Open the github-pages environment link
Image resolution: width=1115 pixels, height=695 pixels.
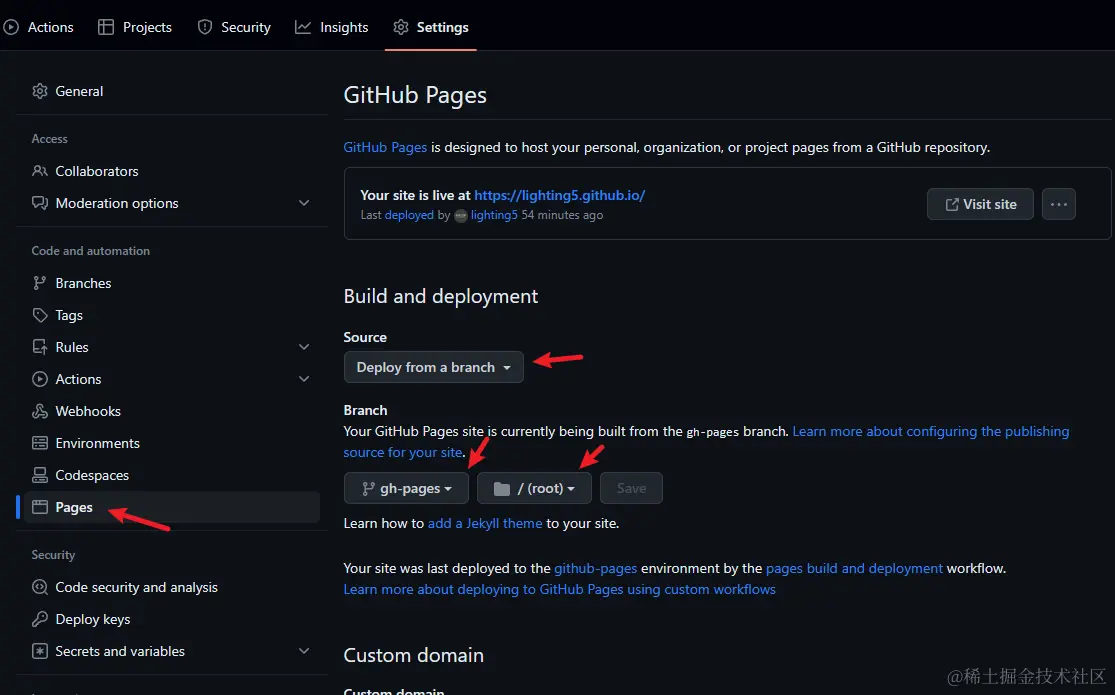coord(596,568)
